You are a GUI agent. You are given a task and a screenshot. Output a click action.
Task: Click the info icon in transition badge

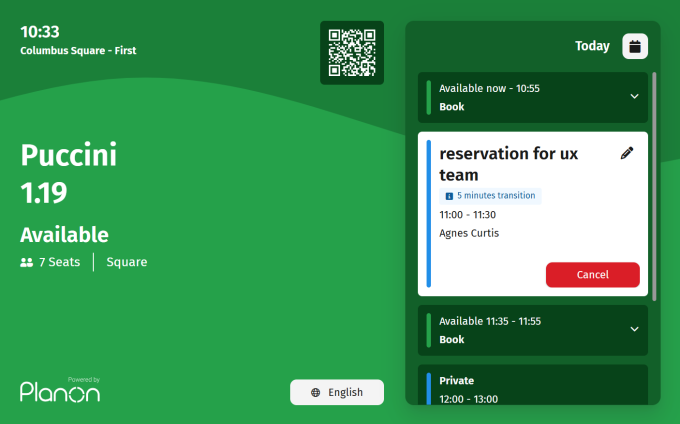[449, 196]
